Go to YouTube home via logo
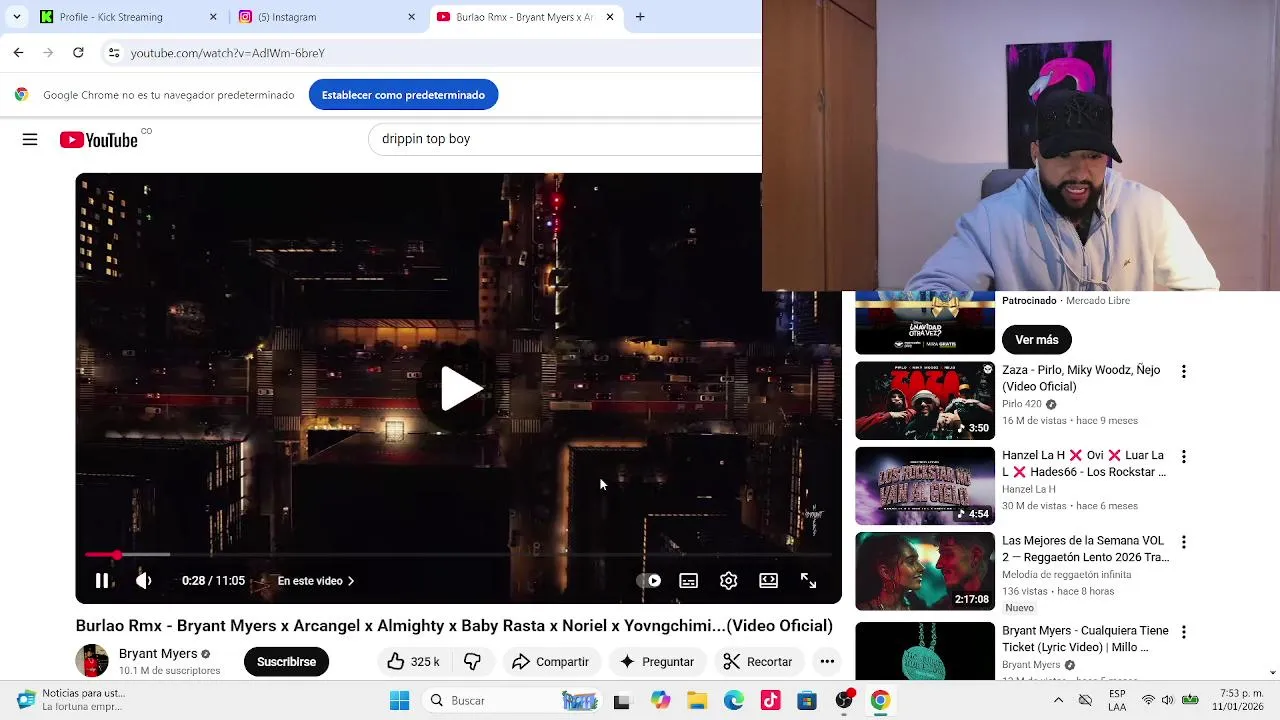This screenshot has height=720, width=1280. click(x=99, y=140)
